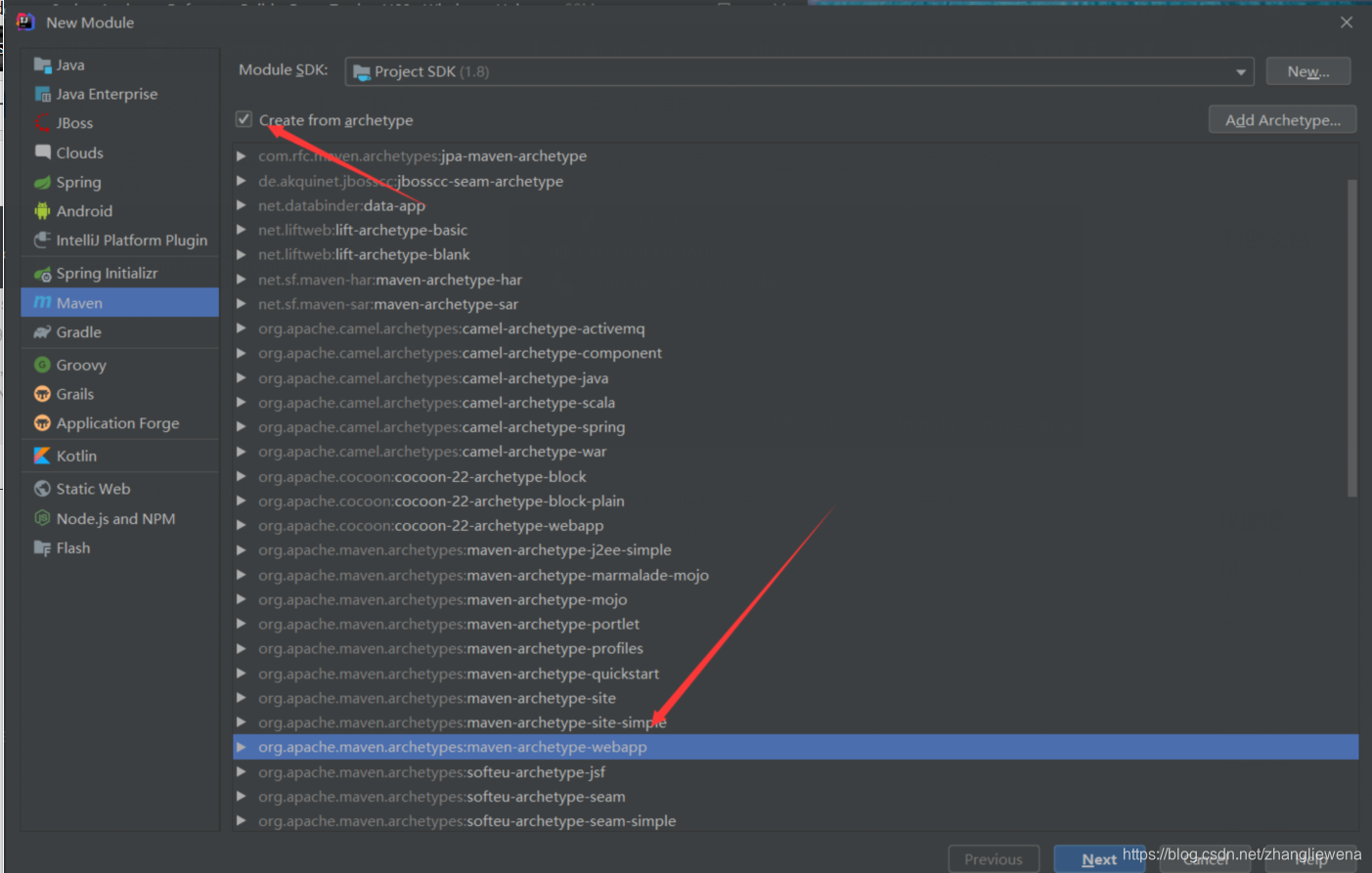
Task: Select camel-archetype-java archetype
Action: coord(795,378)
